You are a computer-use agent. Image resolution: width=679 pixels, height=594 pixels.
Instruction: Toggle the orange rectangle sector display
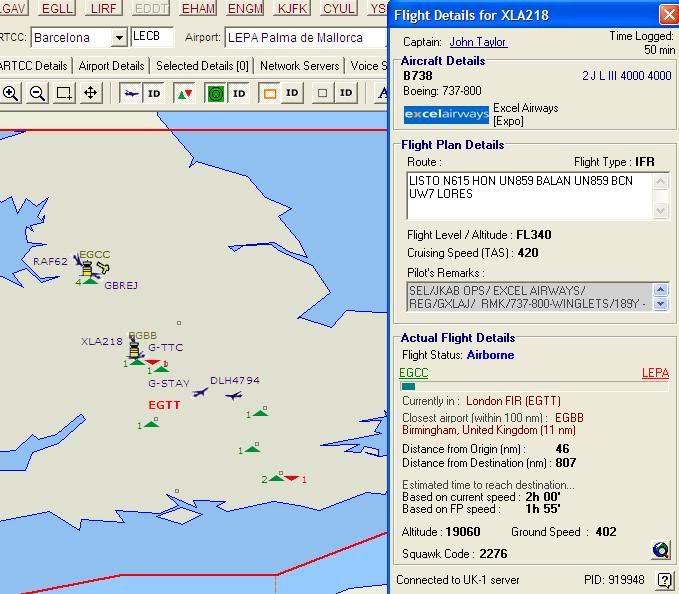coord(268,93)
